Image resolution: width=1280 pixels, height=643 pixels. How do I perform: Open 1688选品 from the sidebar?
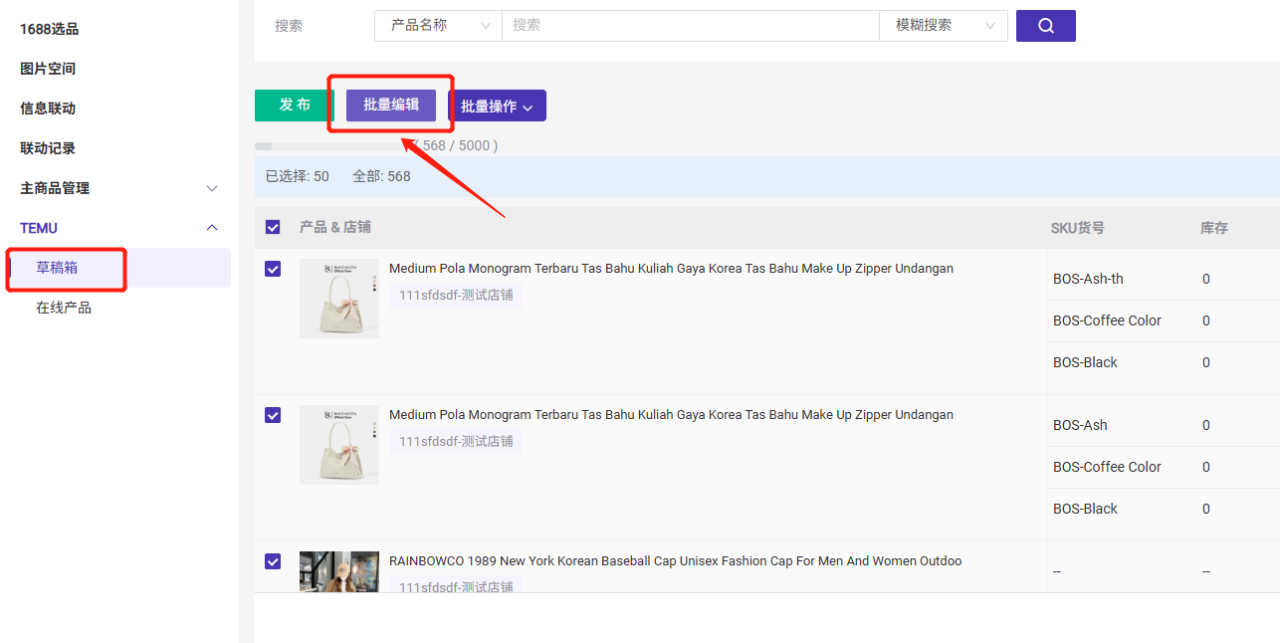click(50, 29)
